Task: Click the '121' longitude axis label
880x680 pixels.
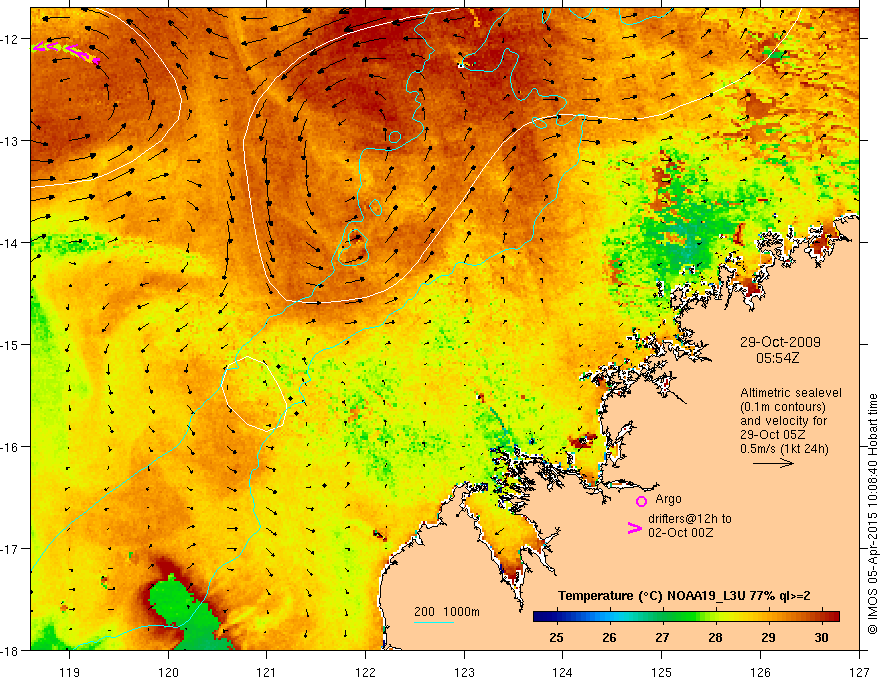Action: click(267, 672)
